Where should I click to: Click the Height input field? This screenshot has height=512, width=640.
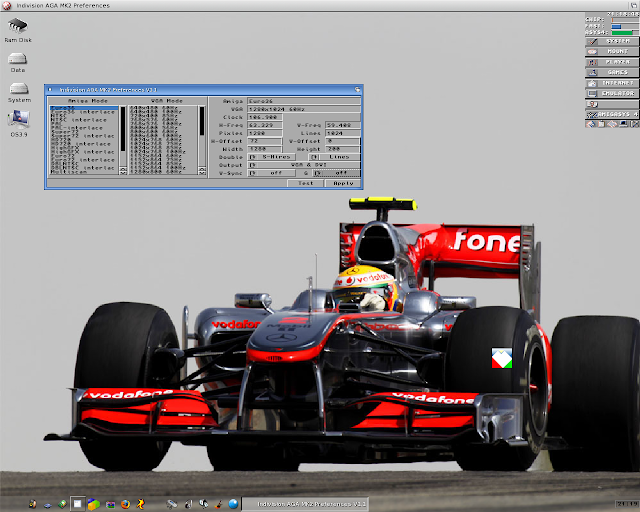click(342, 149)
